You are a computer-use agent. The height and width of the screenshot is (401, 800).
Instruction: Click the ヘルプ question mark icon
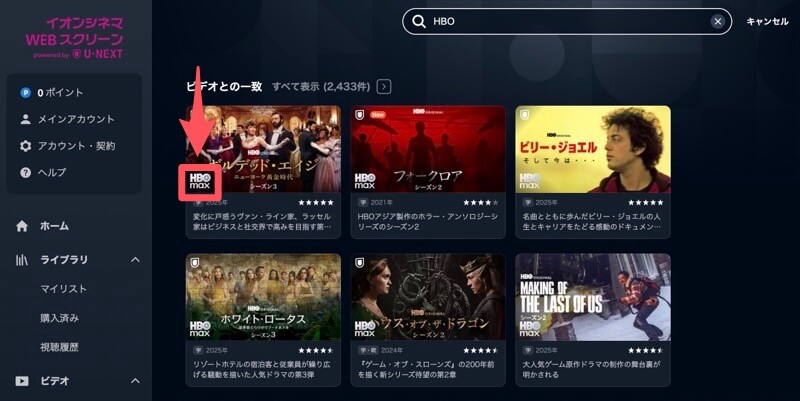click(x=25, y=172)
